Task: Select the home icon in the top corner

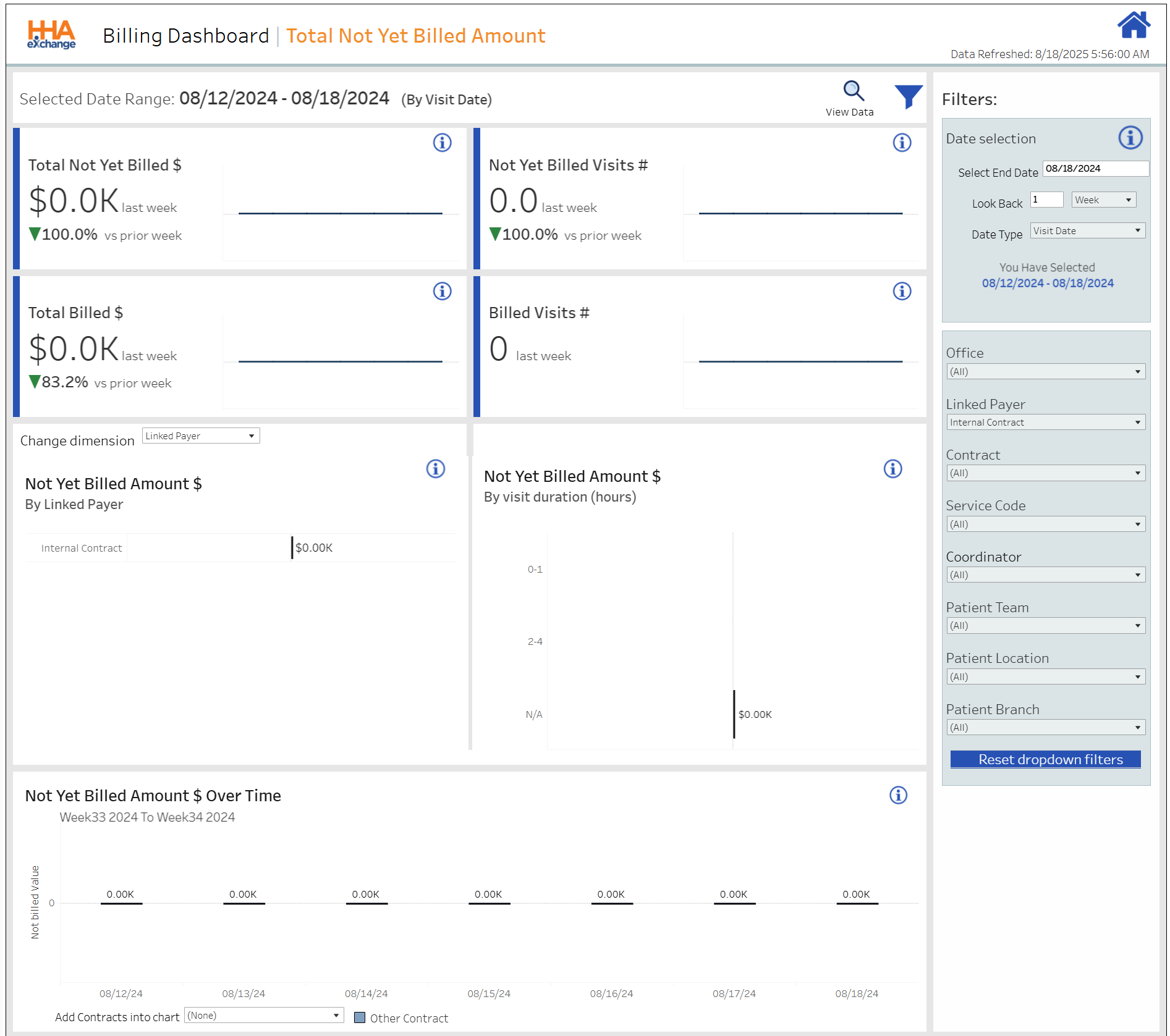Action: (x=1134, y=26)
